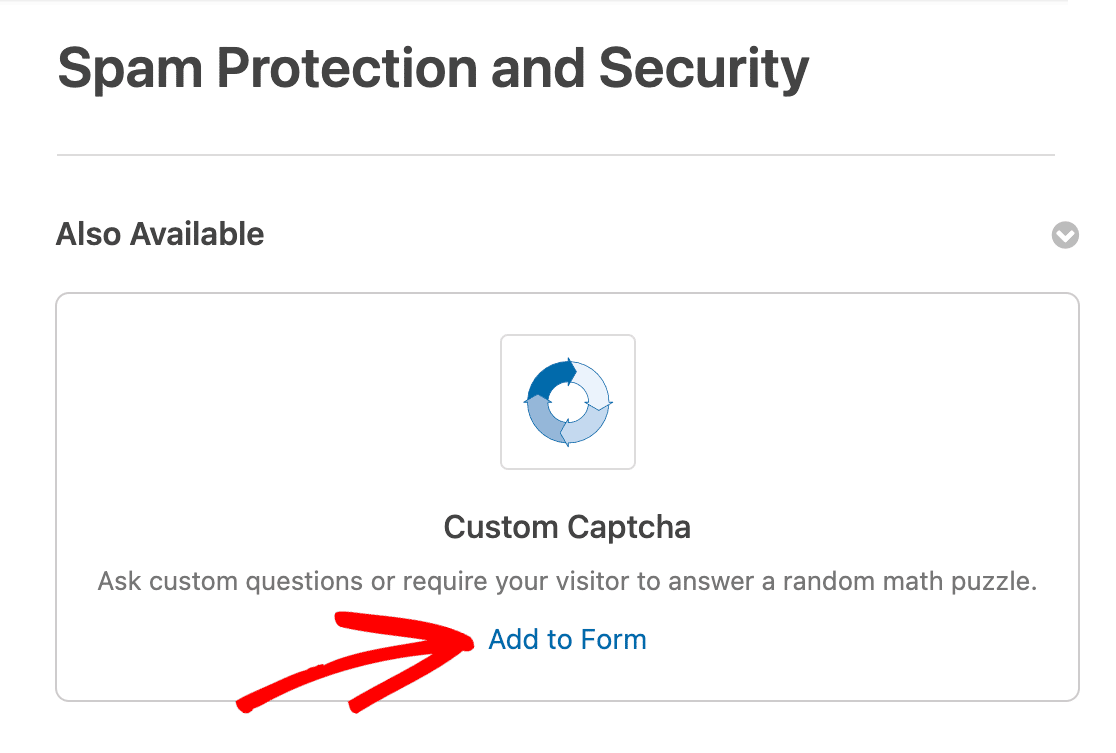1116x753 pixels.
Task: Click the Spam Protection and Security heading
Action: pos(433,68)
